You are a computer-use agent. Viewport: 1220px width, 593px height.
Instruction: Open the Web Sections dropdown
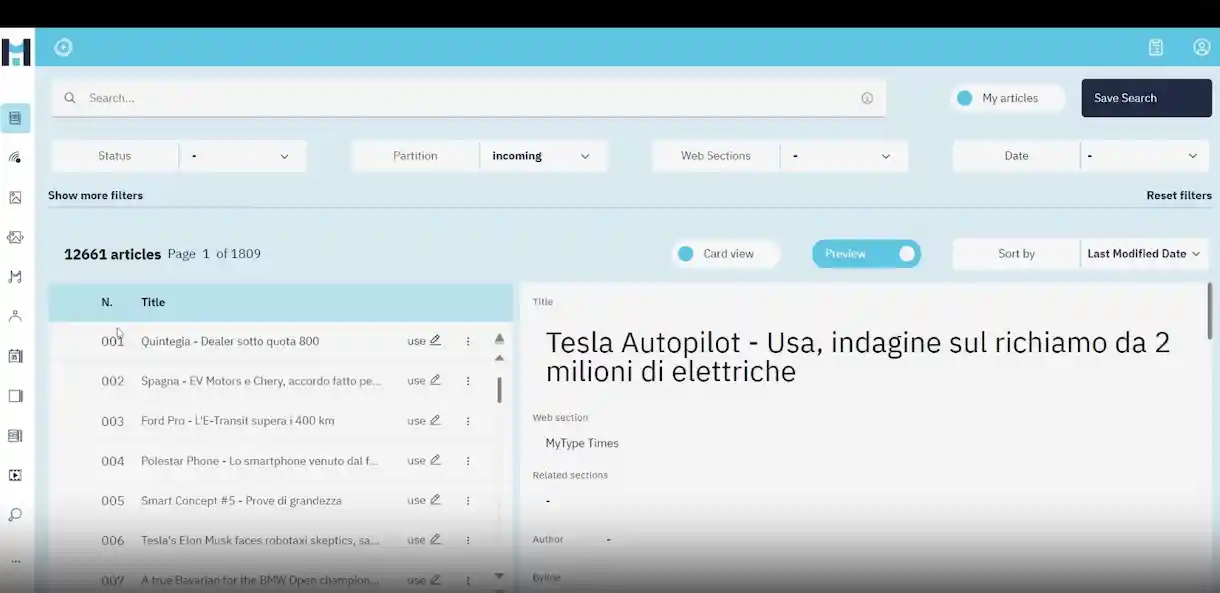840,155
